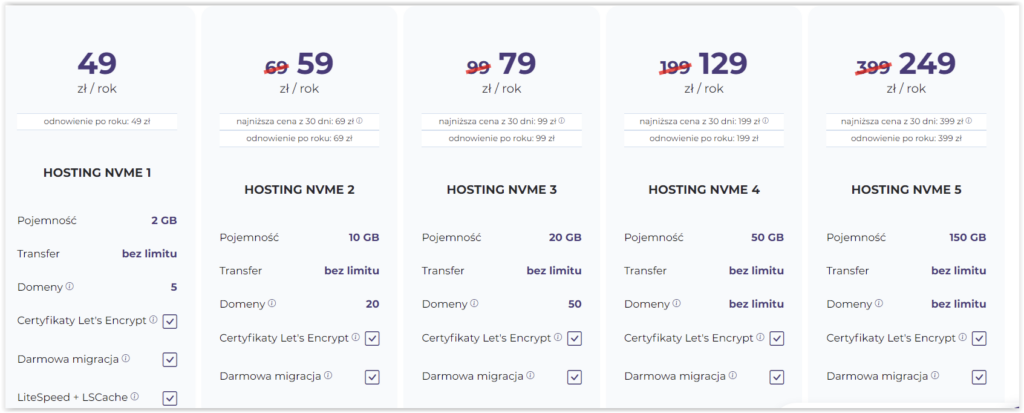The image size is (1024, 413).
Task: Open info icon next to lowest price 399 zł
Action: tap(968, 121)
